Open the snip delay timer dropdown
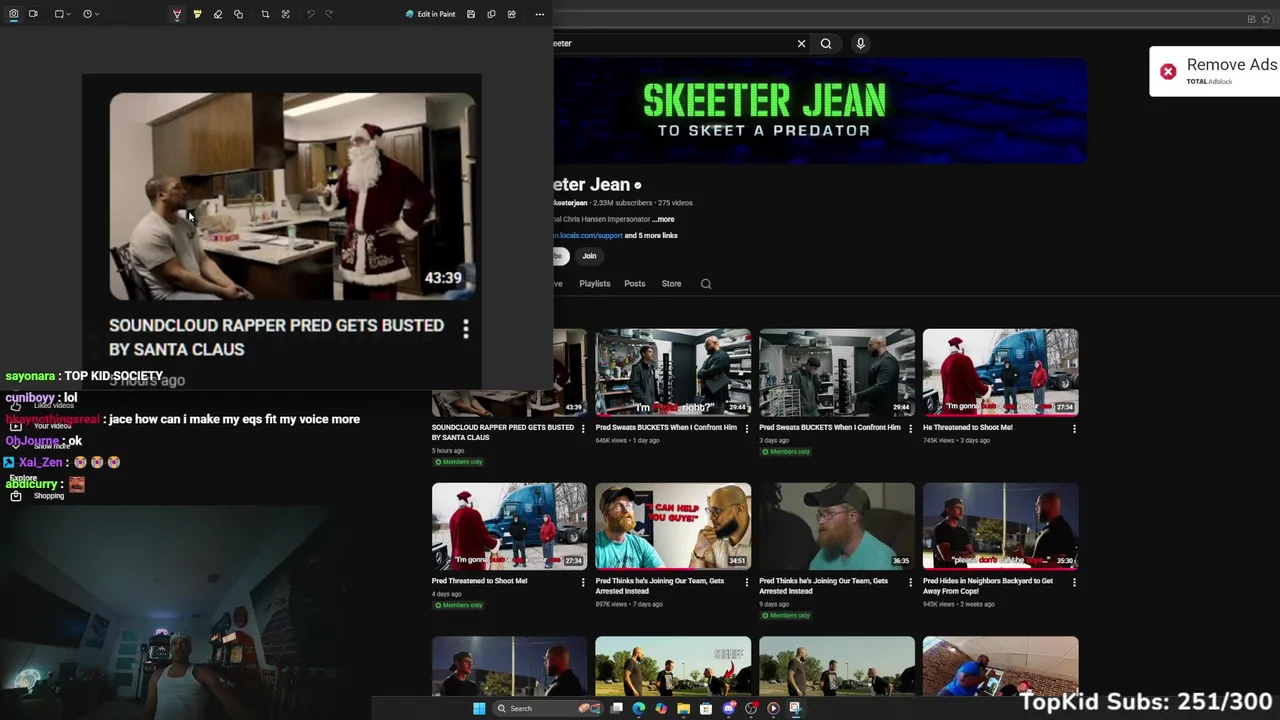1280x720 pixels. (x=91, y=14)
